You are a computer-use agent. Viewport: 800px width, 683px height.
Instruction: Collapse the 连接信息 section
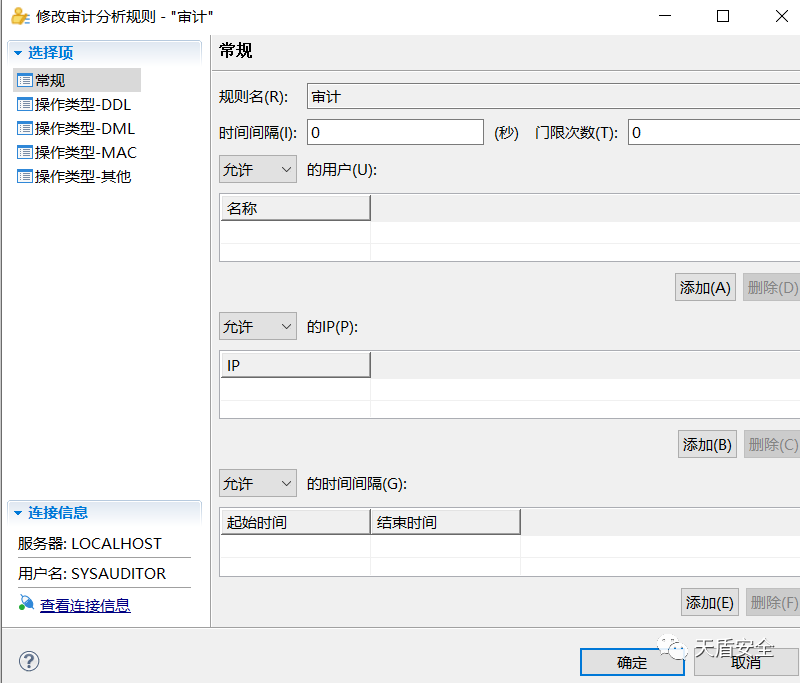click(18, 513)
